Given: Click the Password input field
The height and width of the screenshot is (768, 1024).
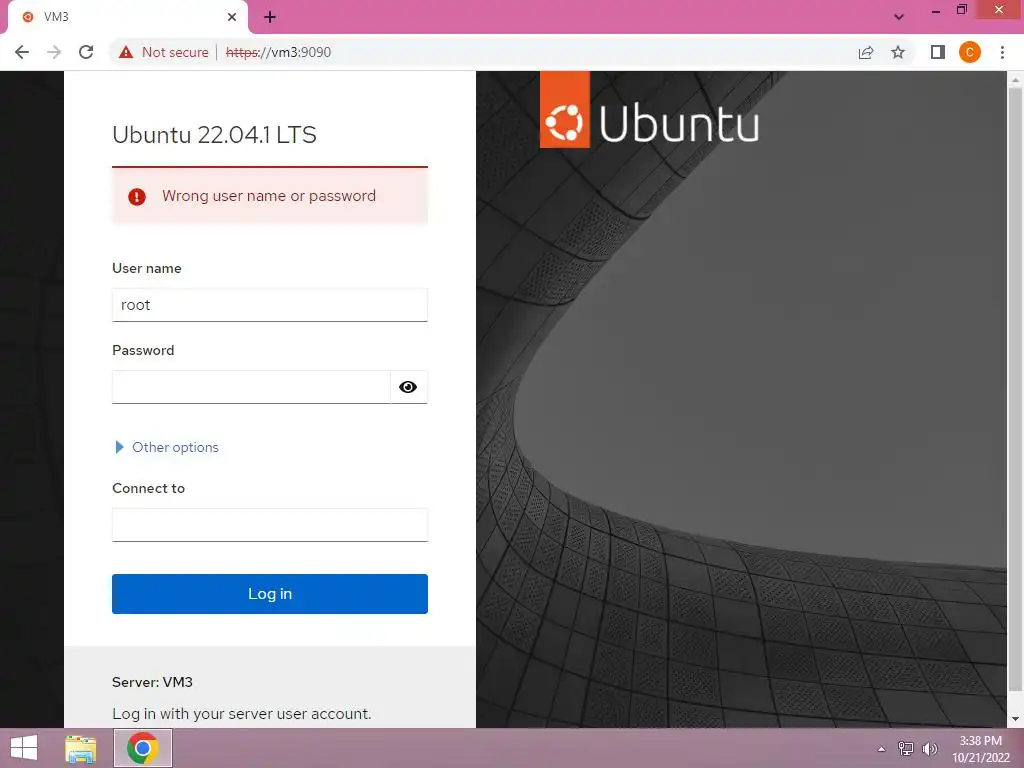Looking at the screenshot, I should click(x=251, y=387).
